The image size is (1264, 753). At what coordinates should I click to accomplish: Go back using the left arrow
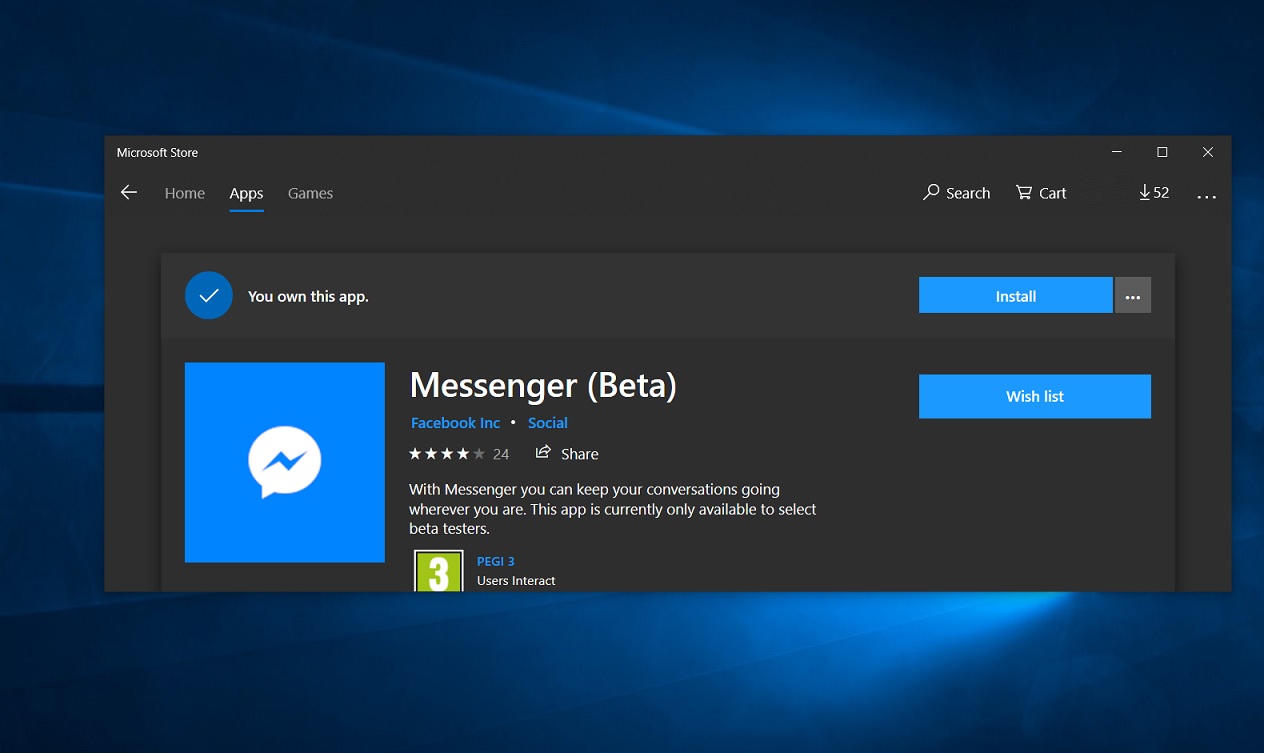[x=129, y=192]
